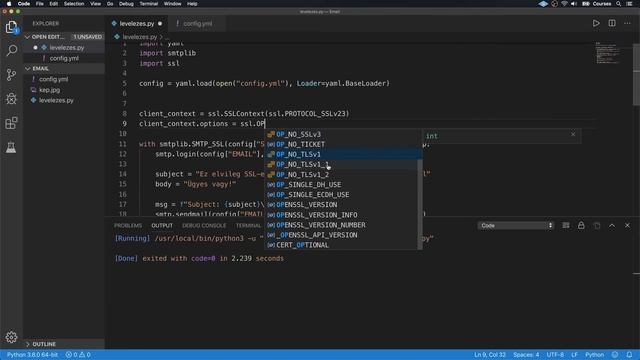The width and height of the screenshot is (640, 360).
Task: Run the Python file with play icon
Action: 596,23
